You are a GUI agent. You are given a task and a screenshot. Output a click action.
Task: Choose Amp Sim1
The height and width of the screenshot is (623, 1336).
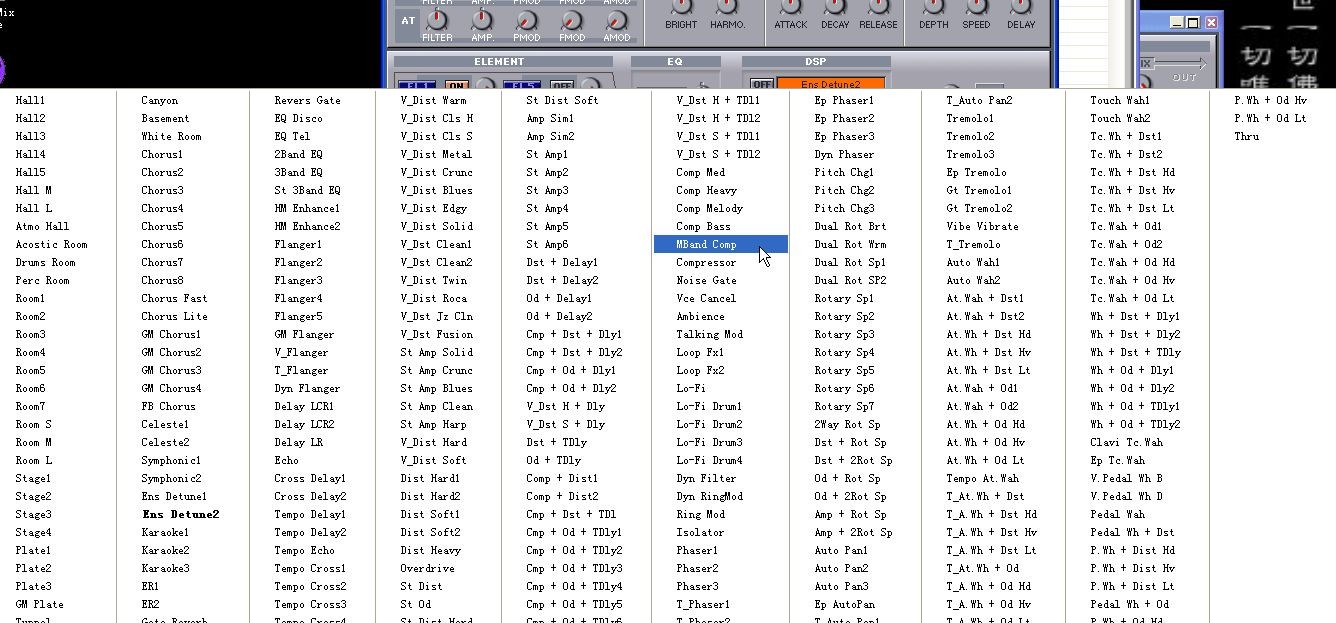(550, 118)
